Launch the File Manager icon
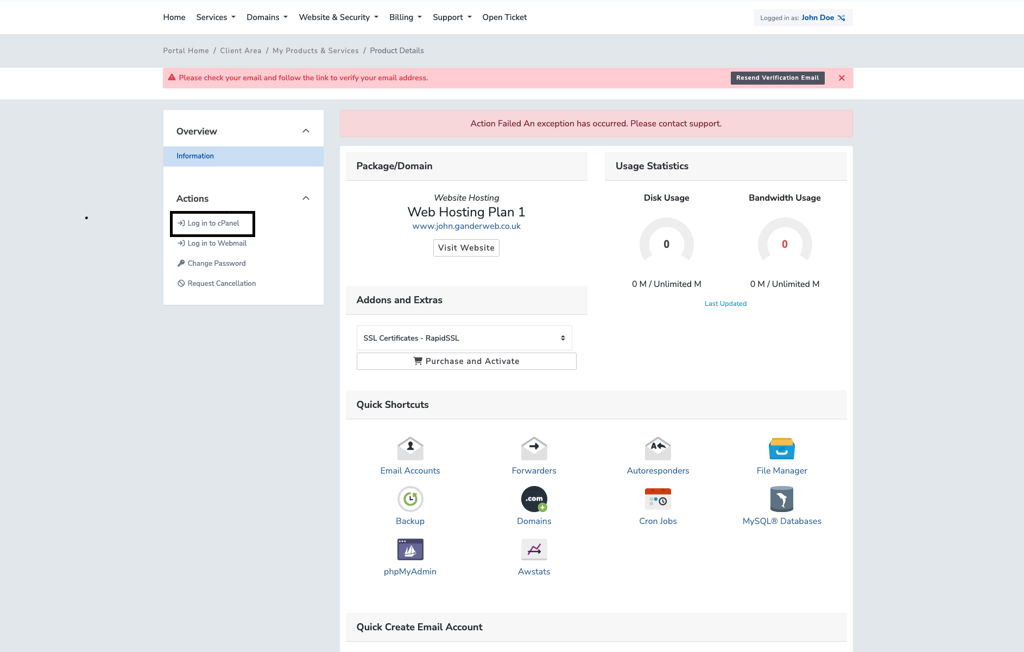The image size is (1024, 652). tap(782, 449)
